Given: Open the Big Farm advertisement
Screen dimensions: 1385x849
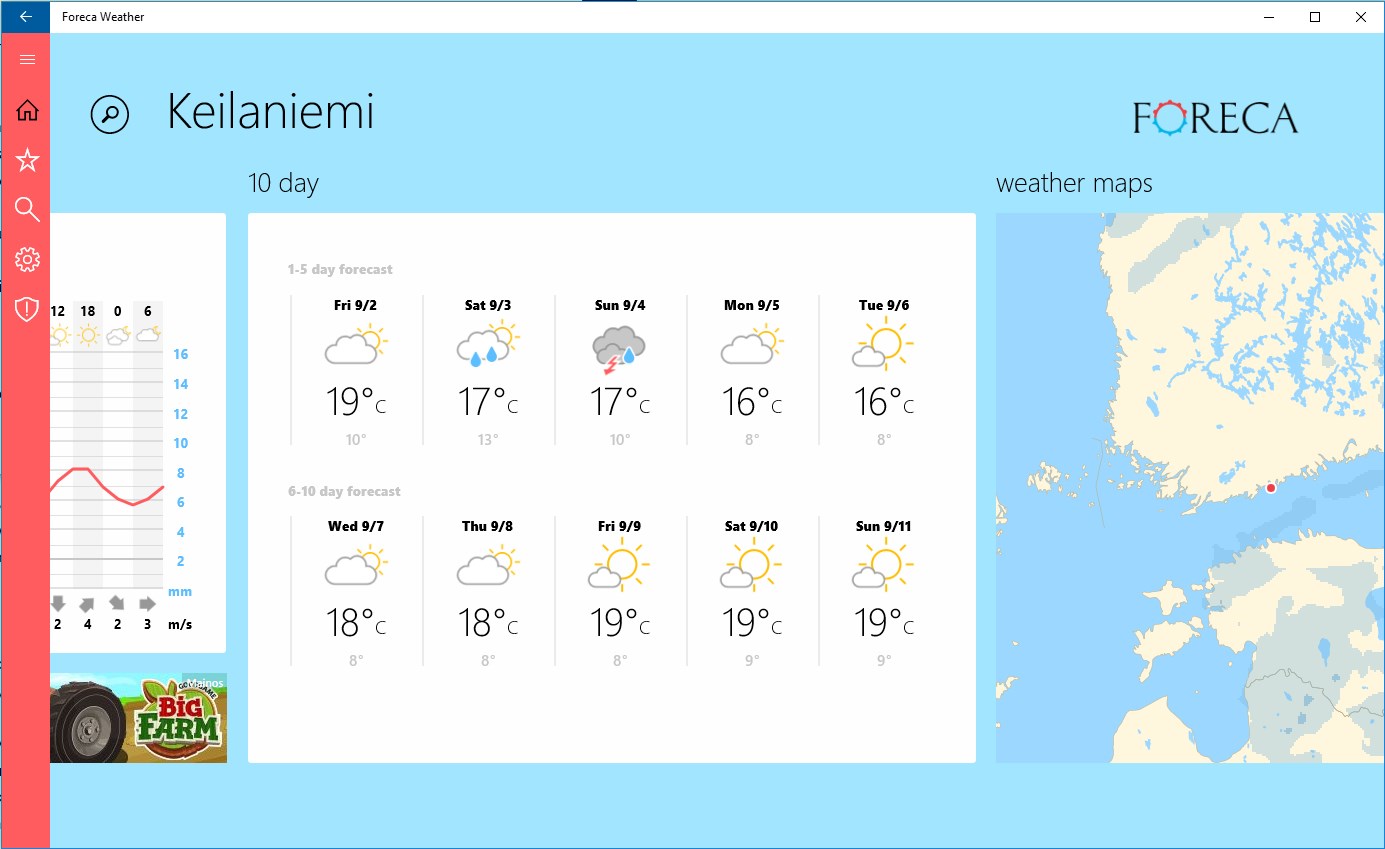Looking at the screenshot, I should pos(138,718).
